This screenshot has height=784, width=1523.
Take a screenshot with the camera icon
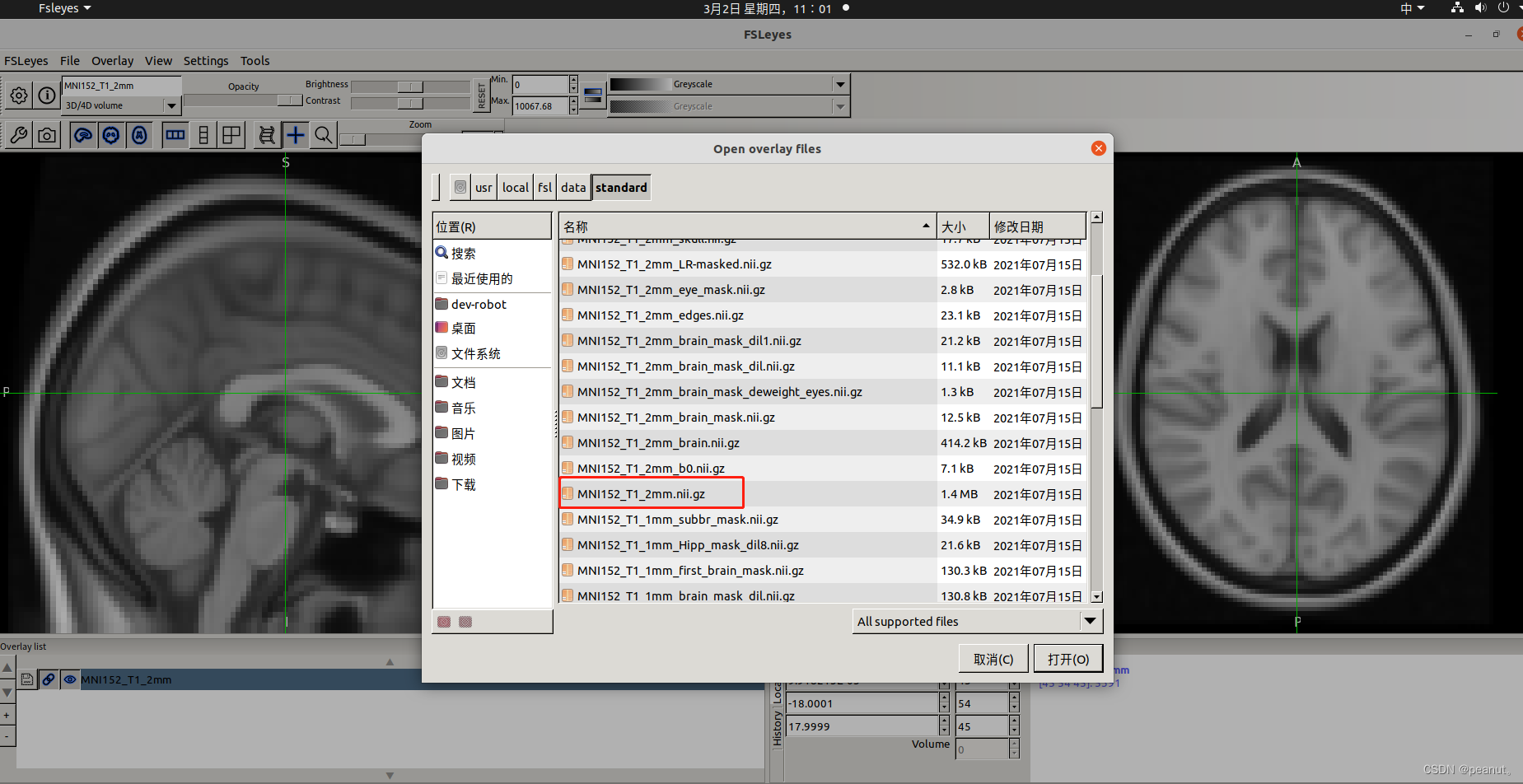click(47, 134)
